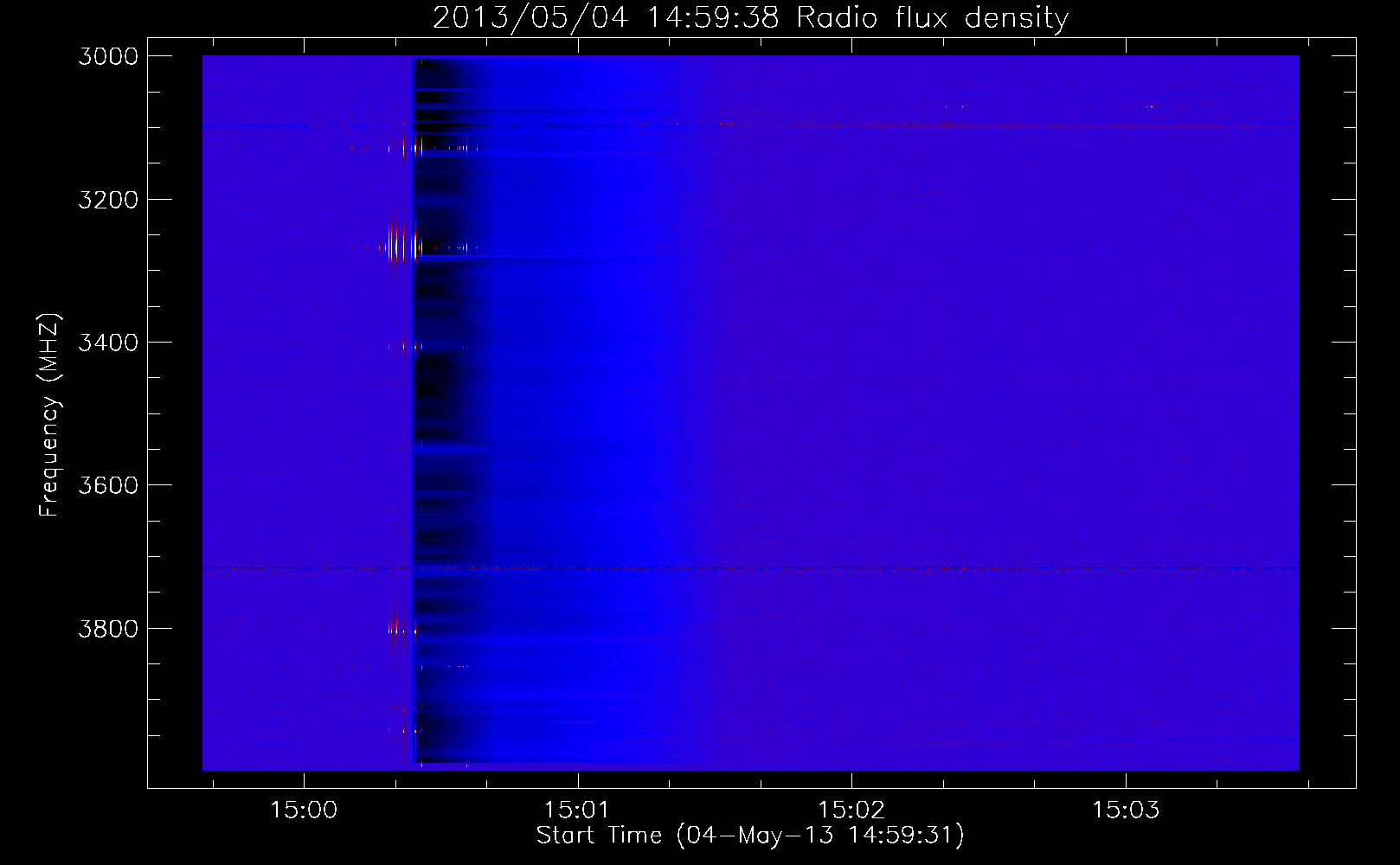Click the 3200 frequency tick label

pyautogui.click(x=108, y=200)
